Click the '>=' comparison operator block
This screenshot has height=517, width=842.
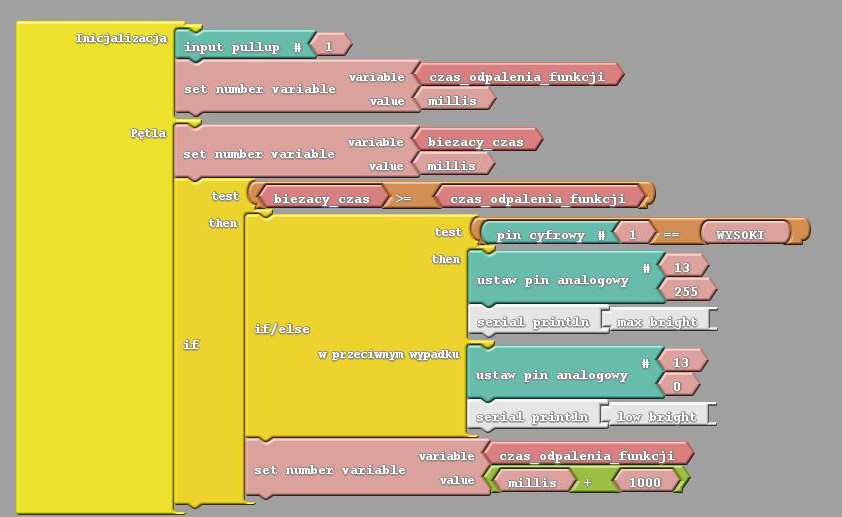point(403,198)
